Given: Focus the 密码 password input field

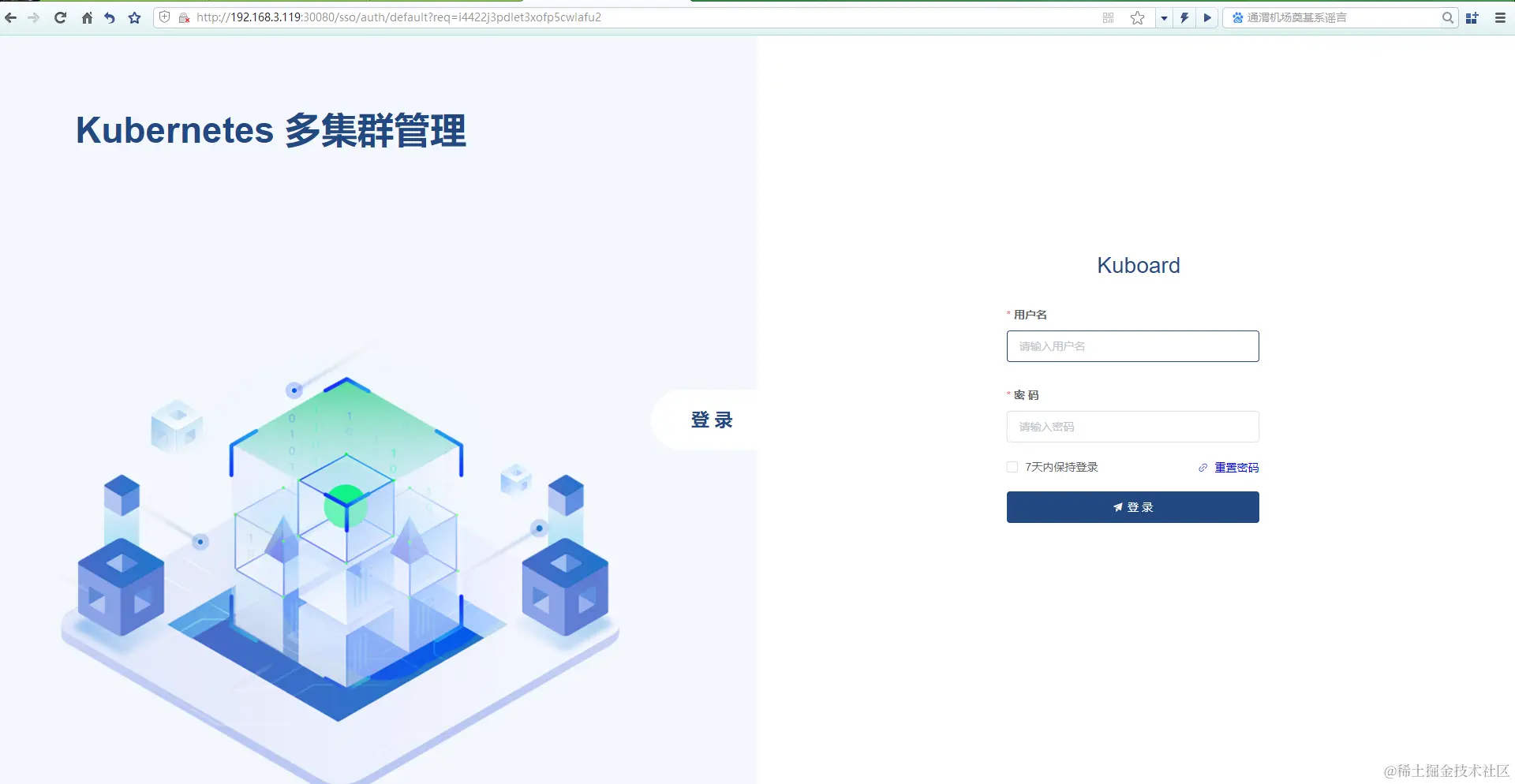Looking at the screenshot, I should tap(1132, 427).
